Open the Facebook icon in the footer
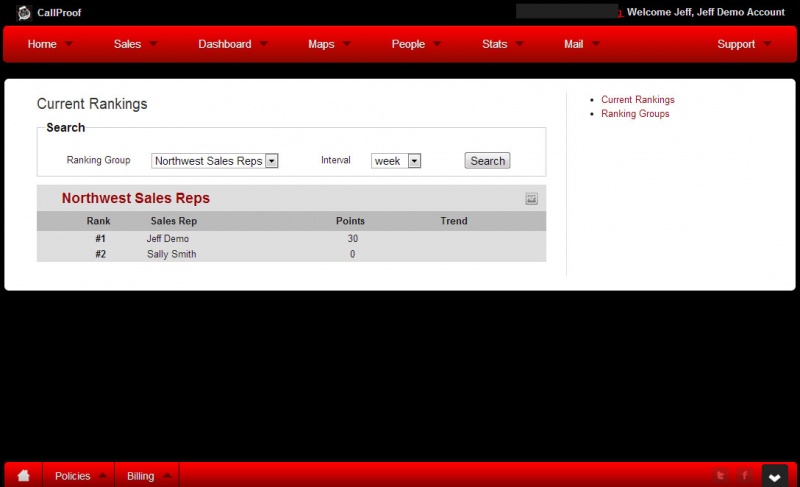 744,476
